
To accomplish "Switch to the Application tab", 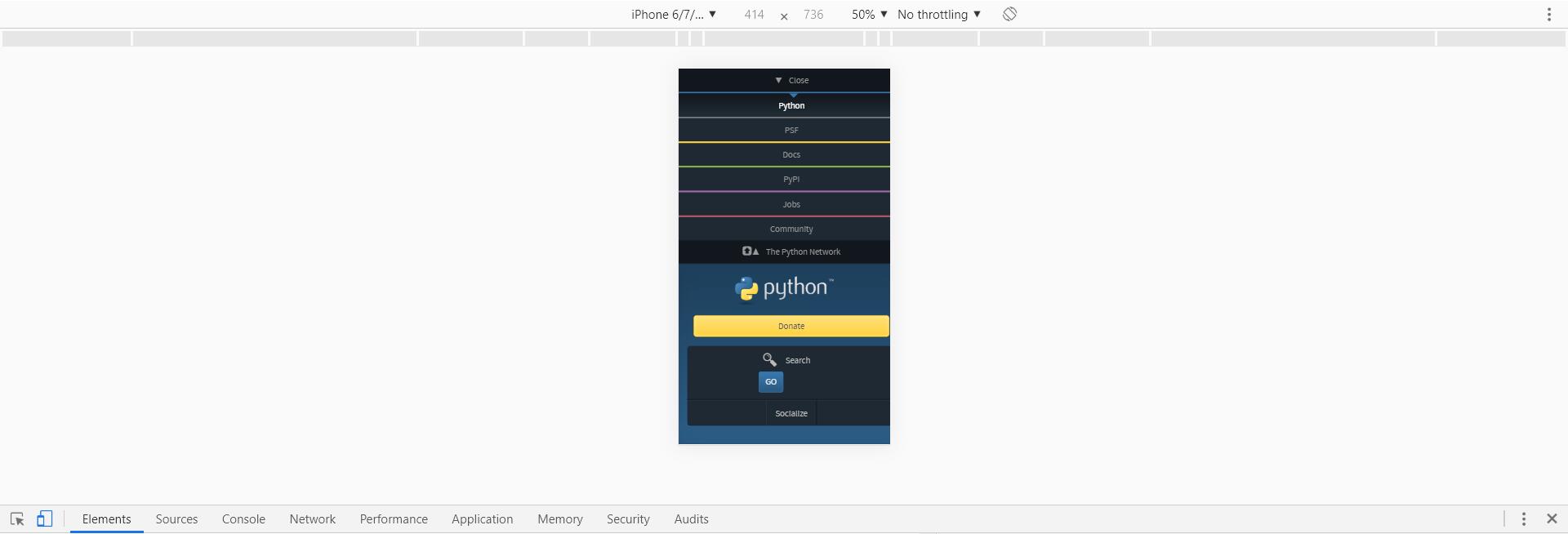I will coord(482,518).
